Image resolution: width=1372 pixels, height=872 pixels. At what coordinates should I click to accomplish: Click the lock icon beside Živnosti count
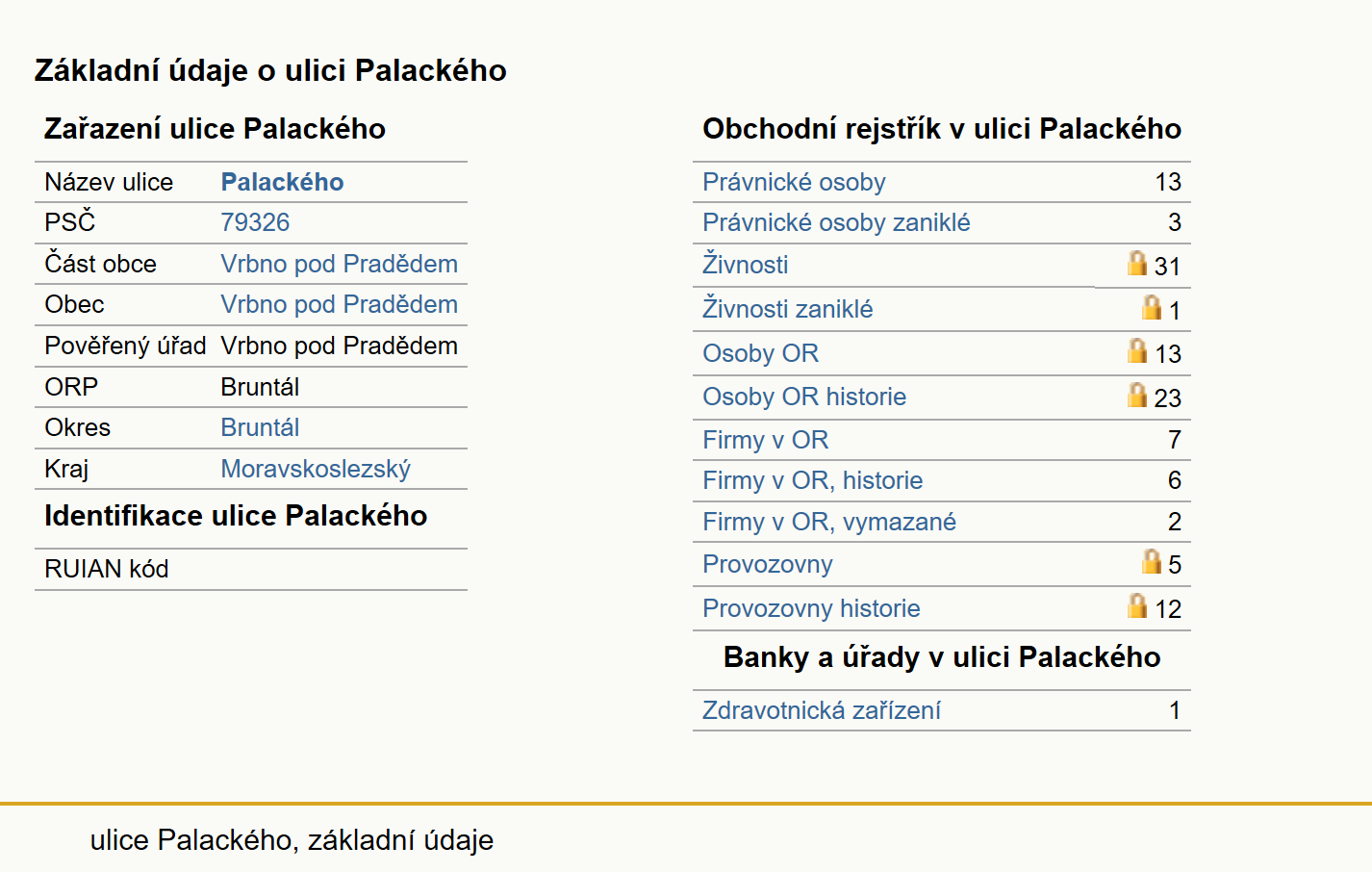[x=1137, y=263]
